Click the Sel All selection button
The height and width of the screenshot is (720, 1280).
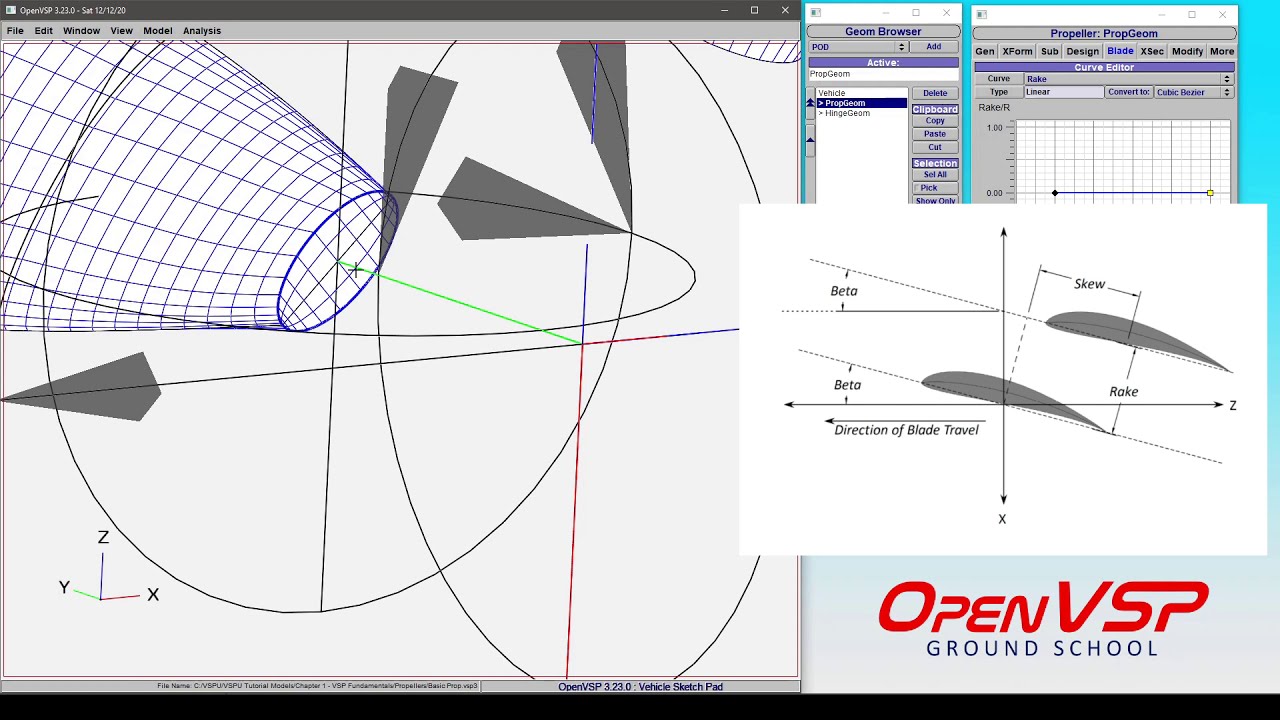point(935,175)
